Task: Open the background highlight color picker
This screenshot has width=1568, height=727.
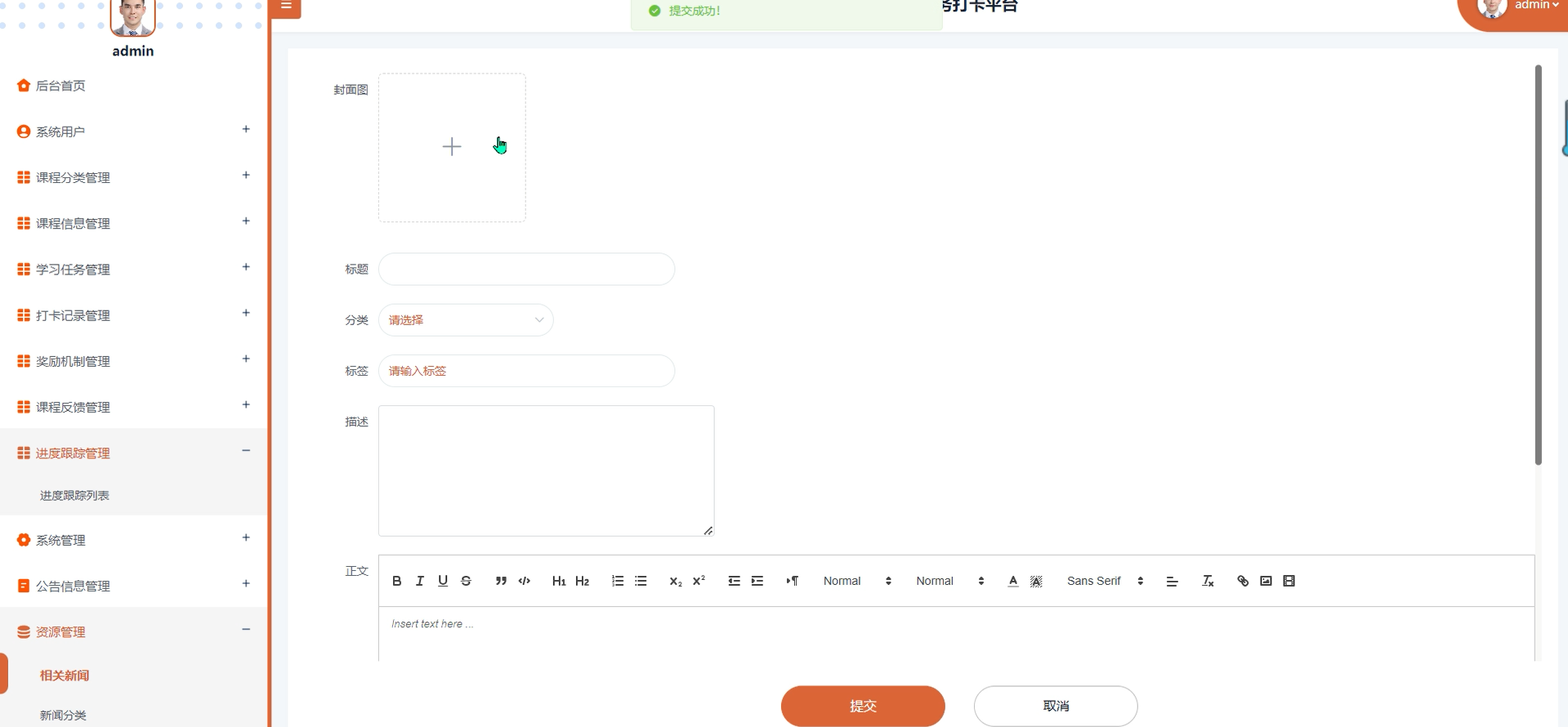Action: coord(1036,581)
